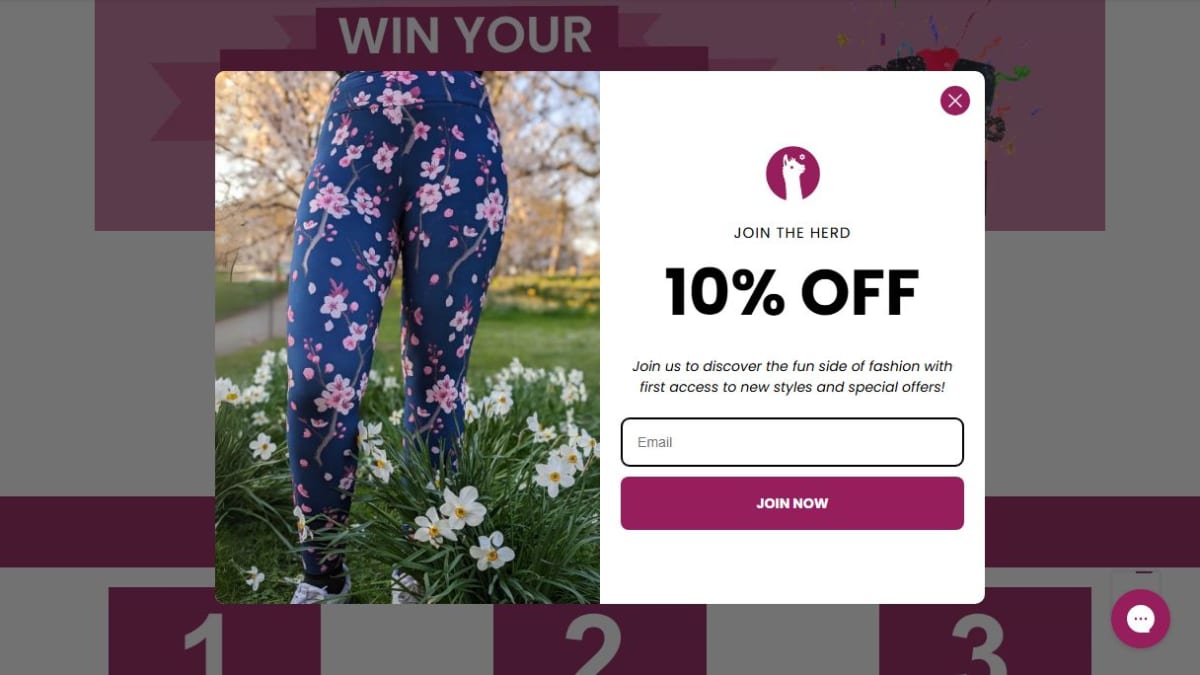
Task: Click the dash above the chat bubble
Action: 1144,573
